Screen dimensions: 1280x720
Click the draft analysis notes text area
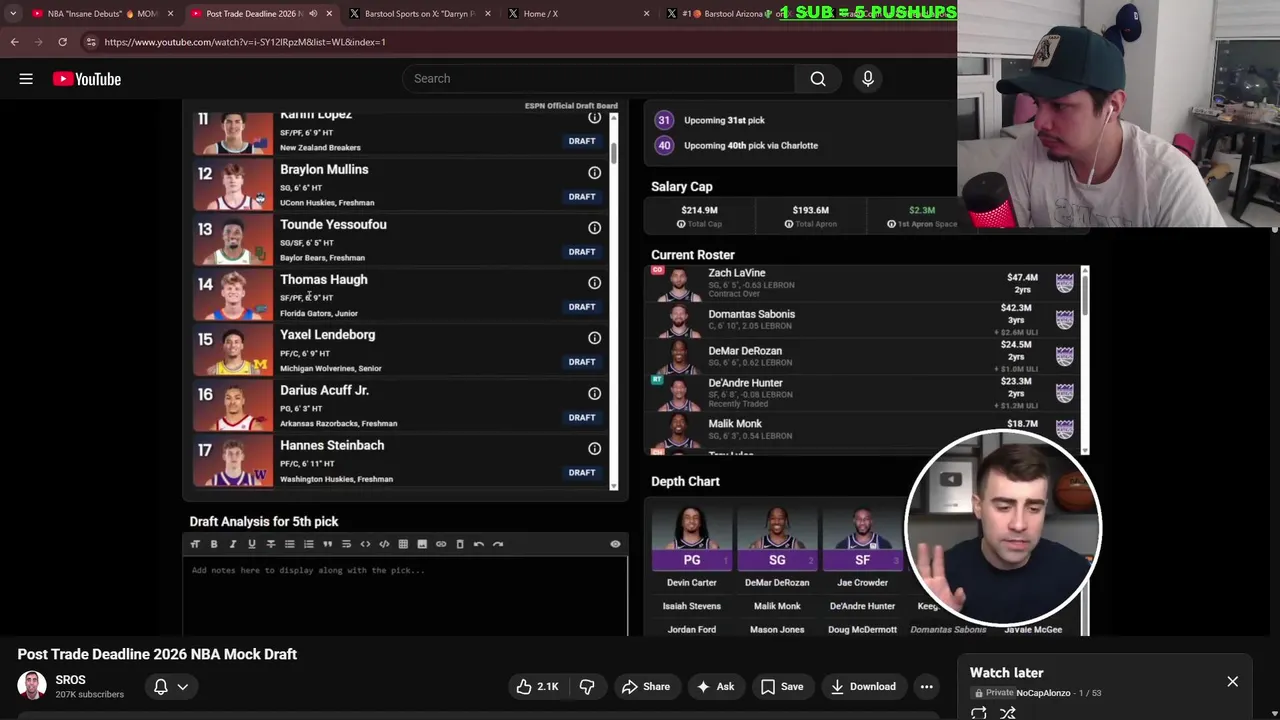[x=405, y=596]
